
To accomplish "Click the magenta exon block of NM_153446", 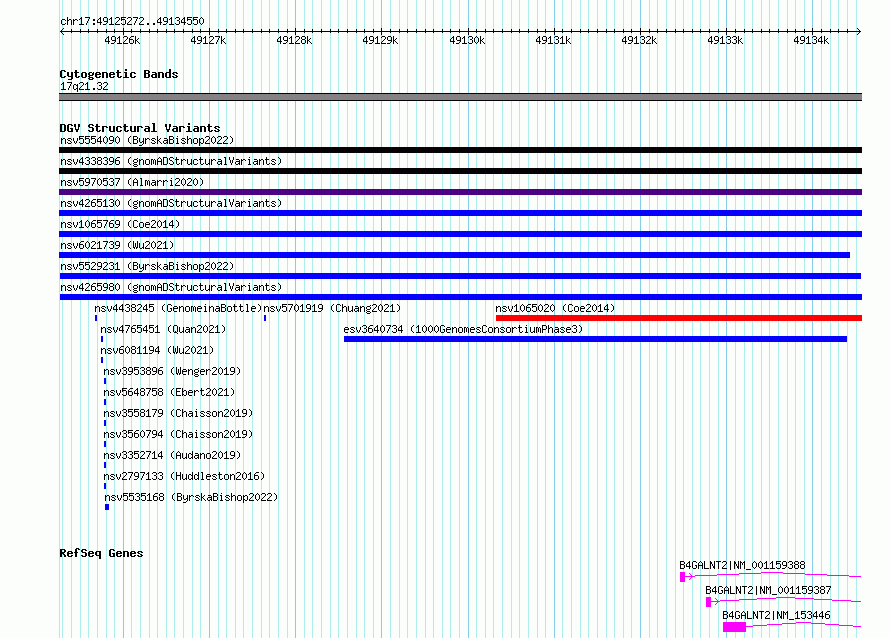I will pos(734,627).
